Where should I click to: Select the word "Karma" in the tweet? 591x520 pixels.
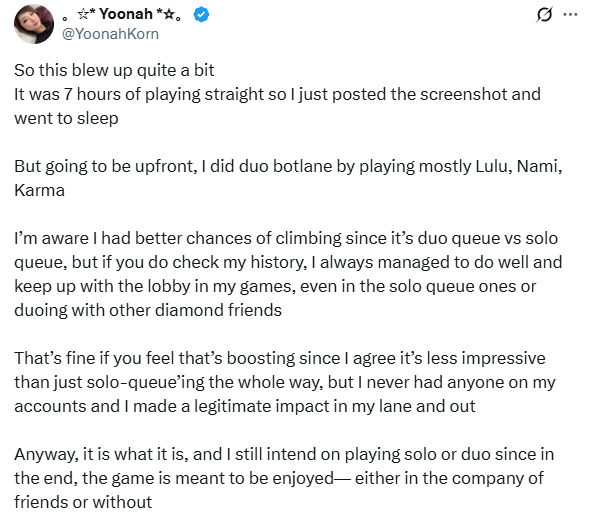(x=40, y=191)
